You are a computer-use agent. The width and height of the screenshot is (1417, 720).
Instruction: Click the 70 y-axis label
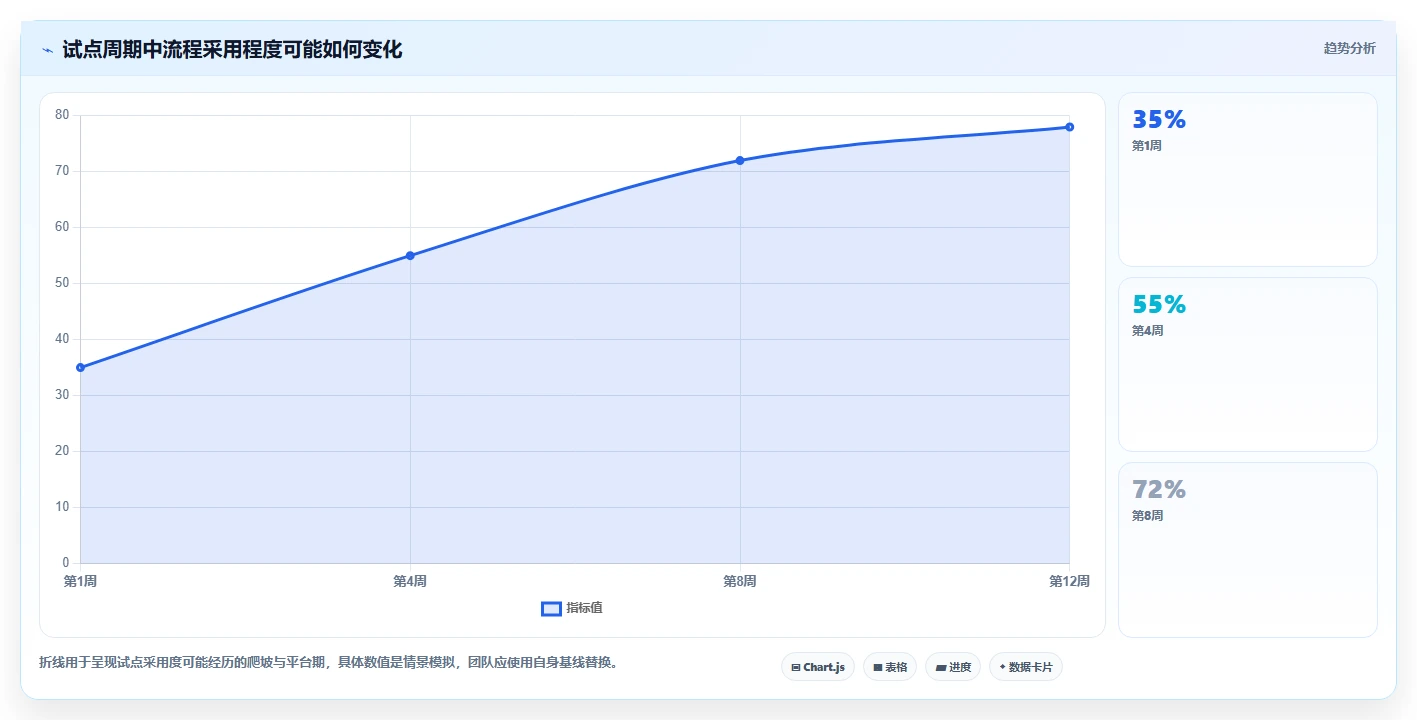pos(62,171)
